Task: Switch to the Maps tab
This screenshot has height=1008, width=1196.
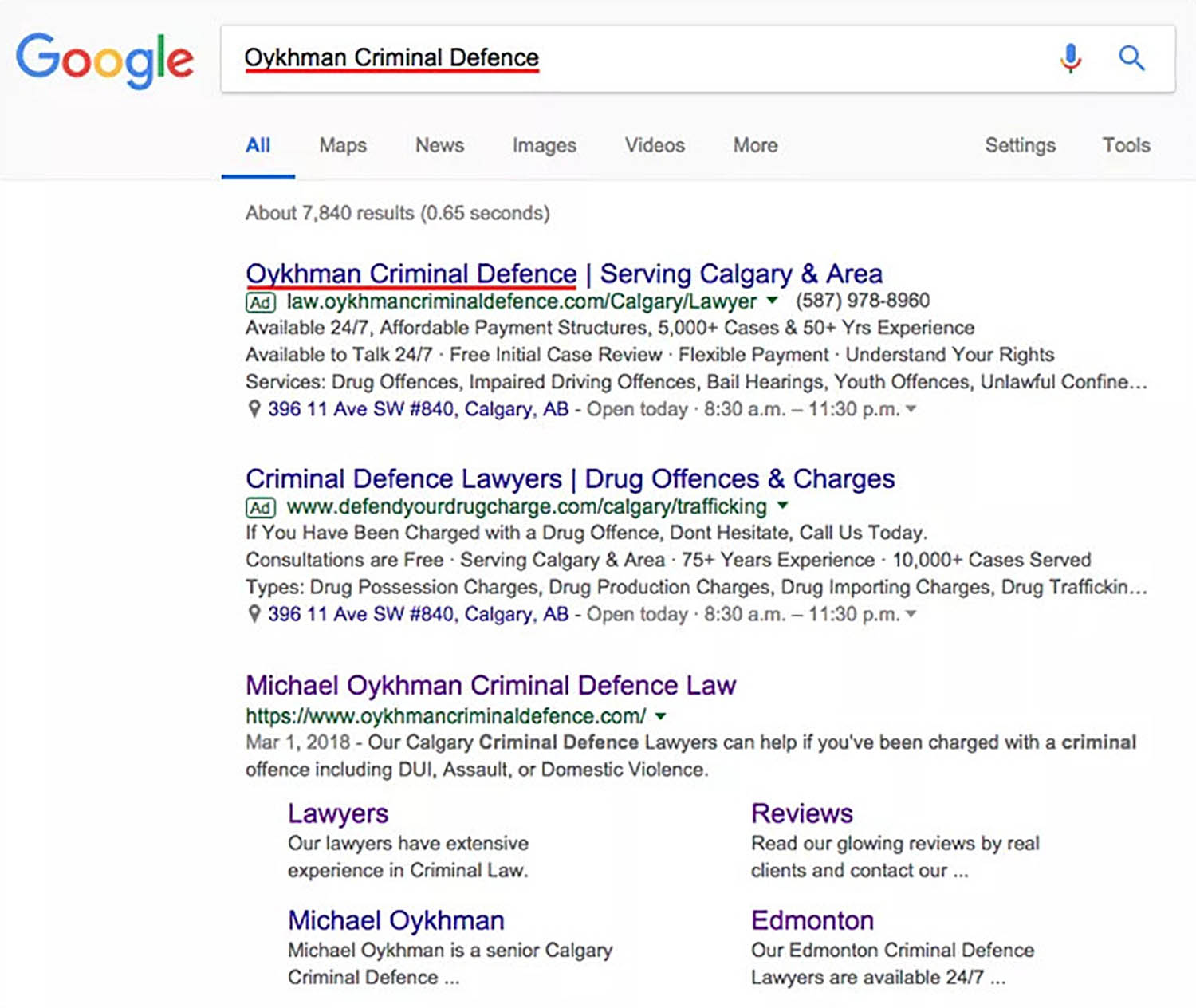Action: (342, 145)
